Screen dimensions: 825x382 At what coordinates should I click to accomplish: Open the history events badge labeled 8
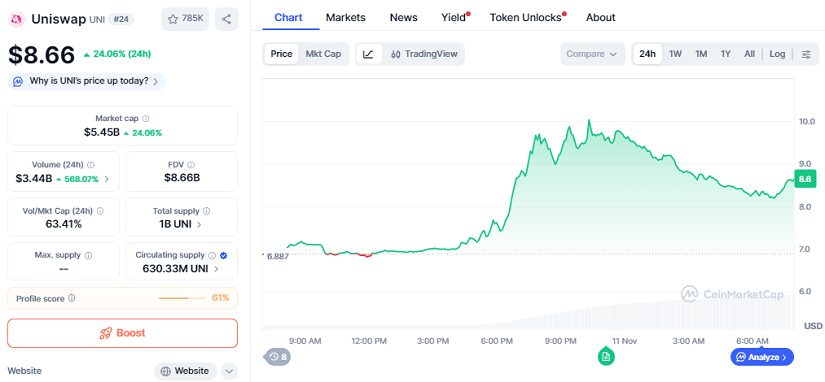coord(277,357)
